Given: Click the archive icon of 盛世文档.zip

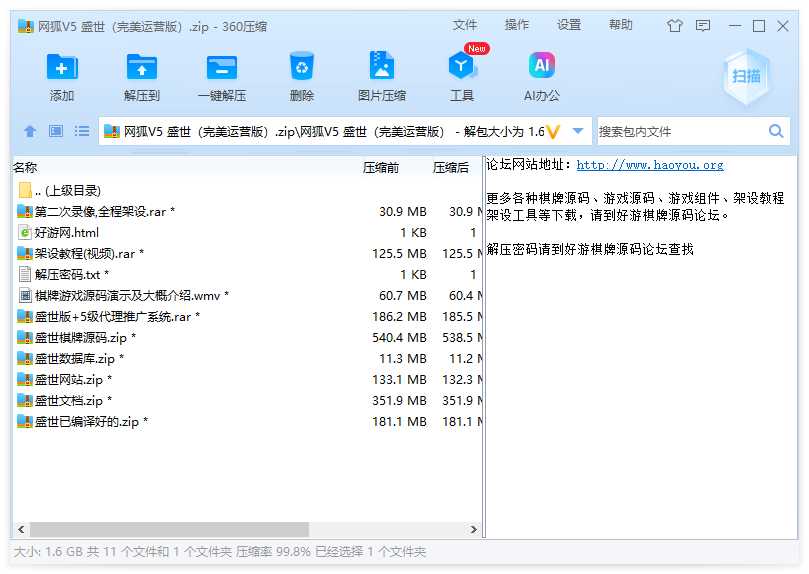Looking at the screenshot, I should click(25, 401).
